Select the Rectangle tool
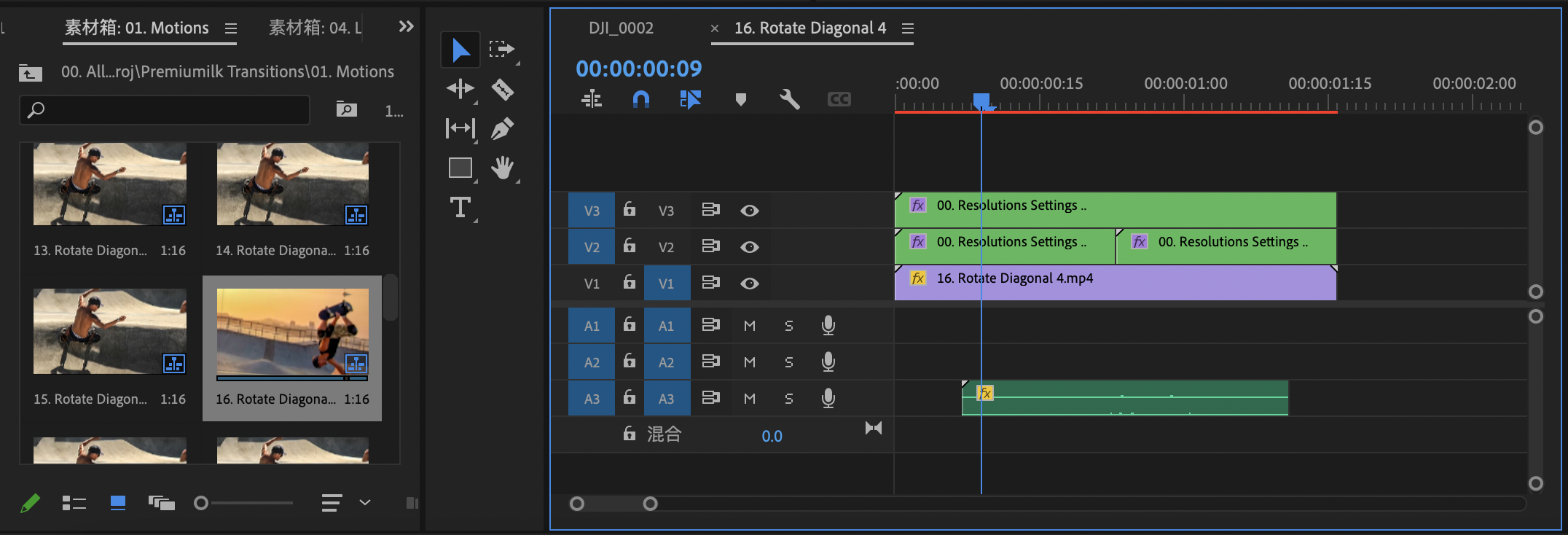The height and width of the screenshot is (535, 1568). [460, 168]
